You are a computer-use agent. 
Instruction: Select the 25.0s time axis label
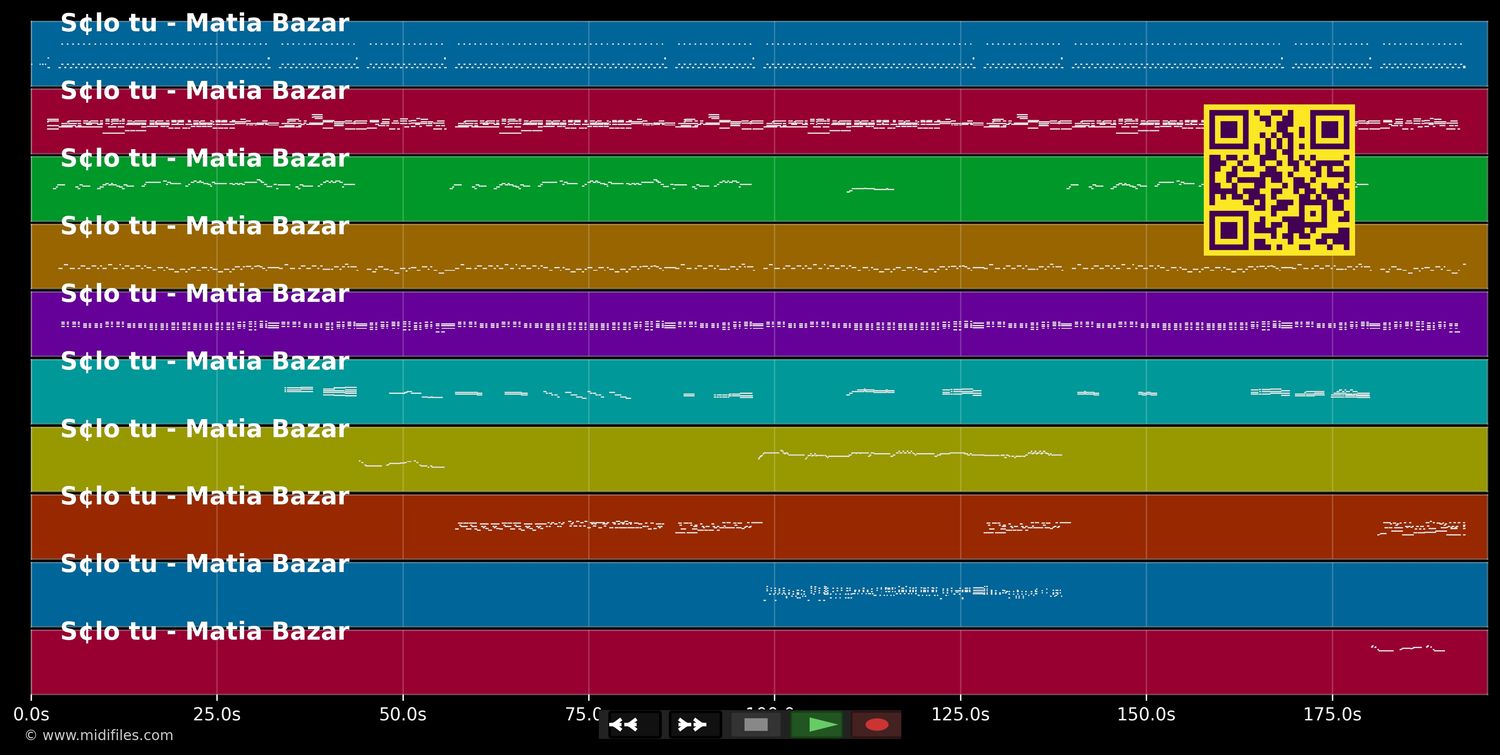pos(217,715)
